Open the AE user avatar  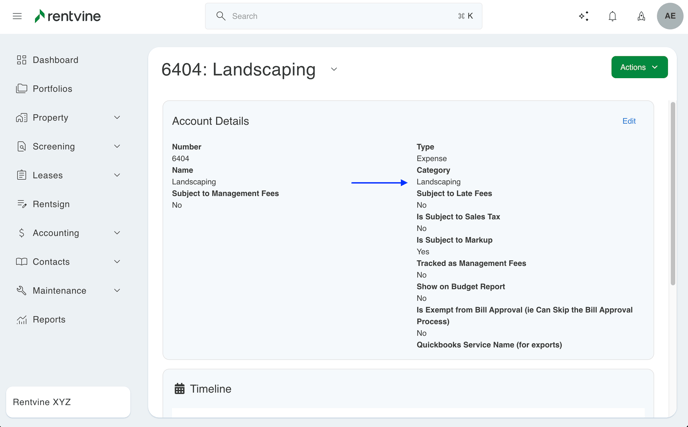670,16
